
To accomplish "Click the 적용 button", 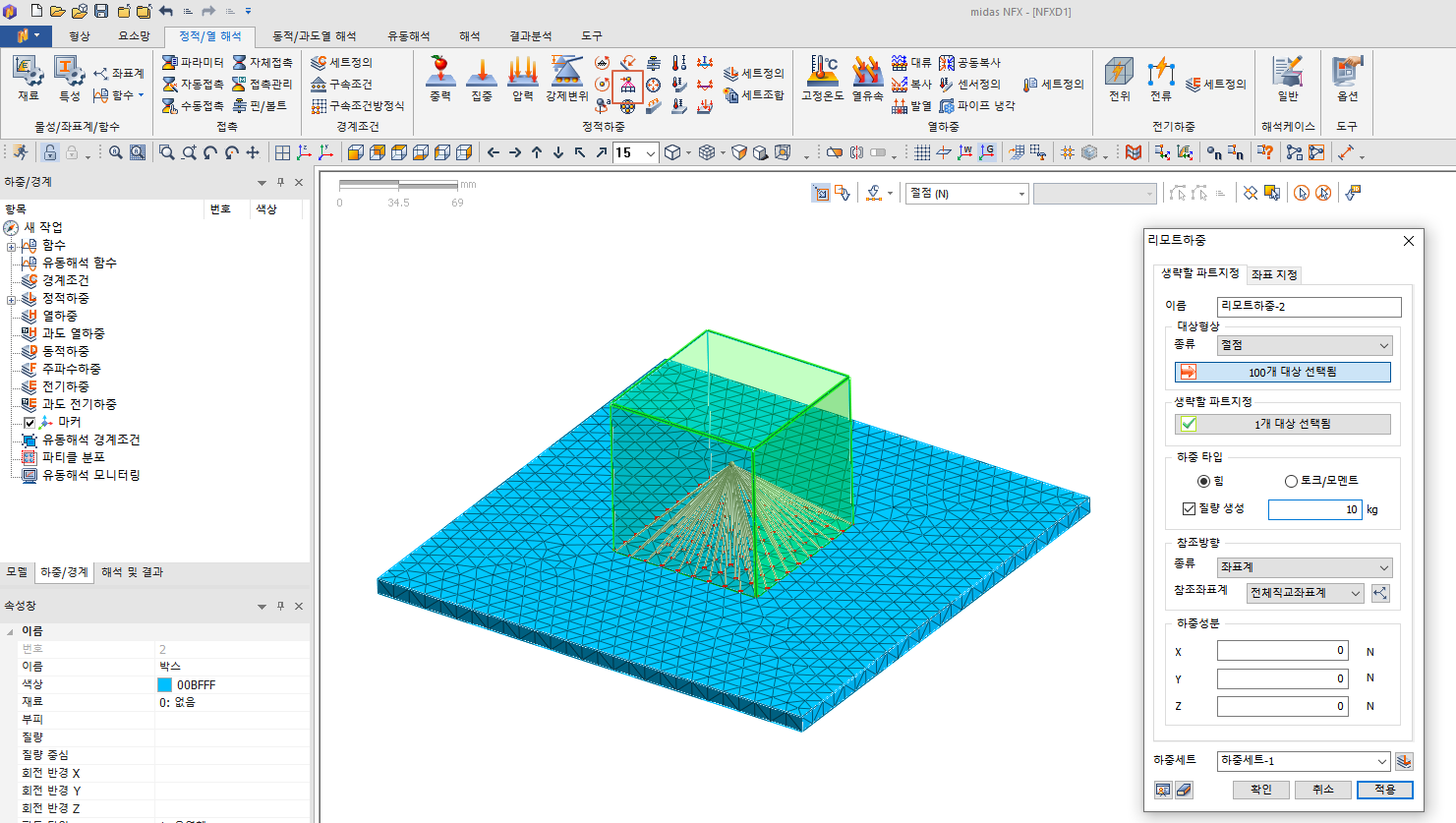I will [1384, 790].
